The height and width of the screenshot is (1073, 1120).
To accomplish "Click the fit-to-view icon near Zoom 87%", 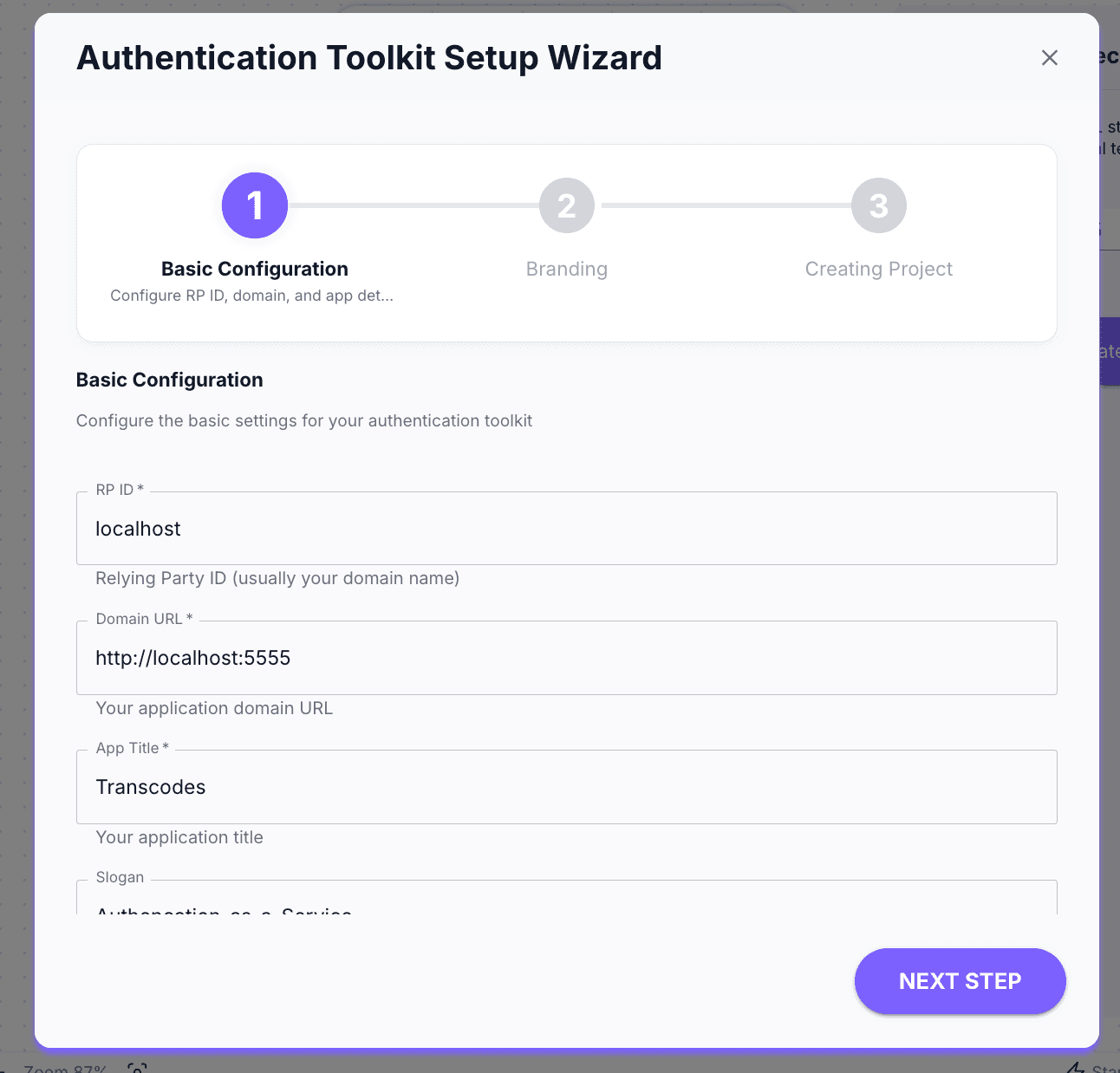I will (137, 1070).
